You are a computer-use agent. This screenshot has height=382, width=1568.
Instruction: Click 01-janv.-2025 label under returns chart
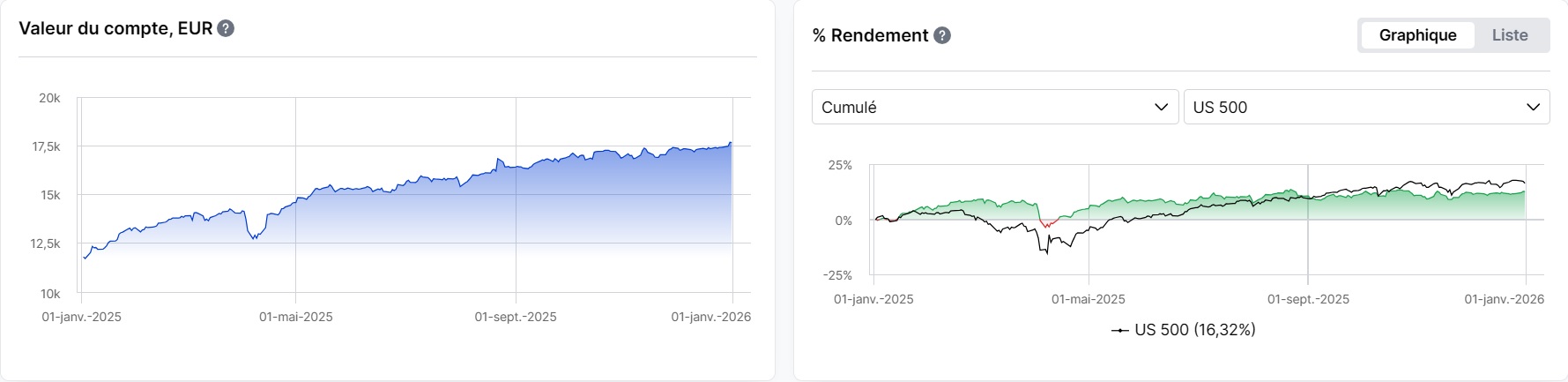point(873,299)
